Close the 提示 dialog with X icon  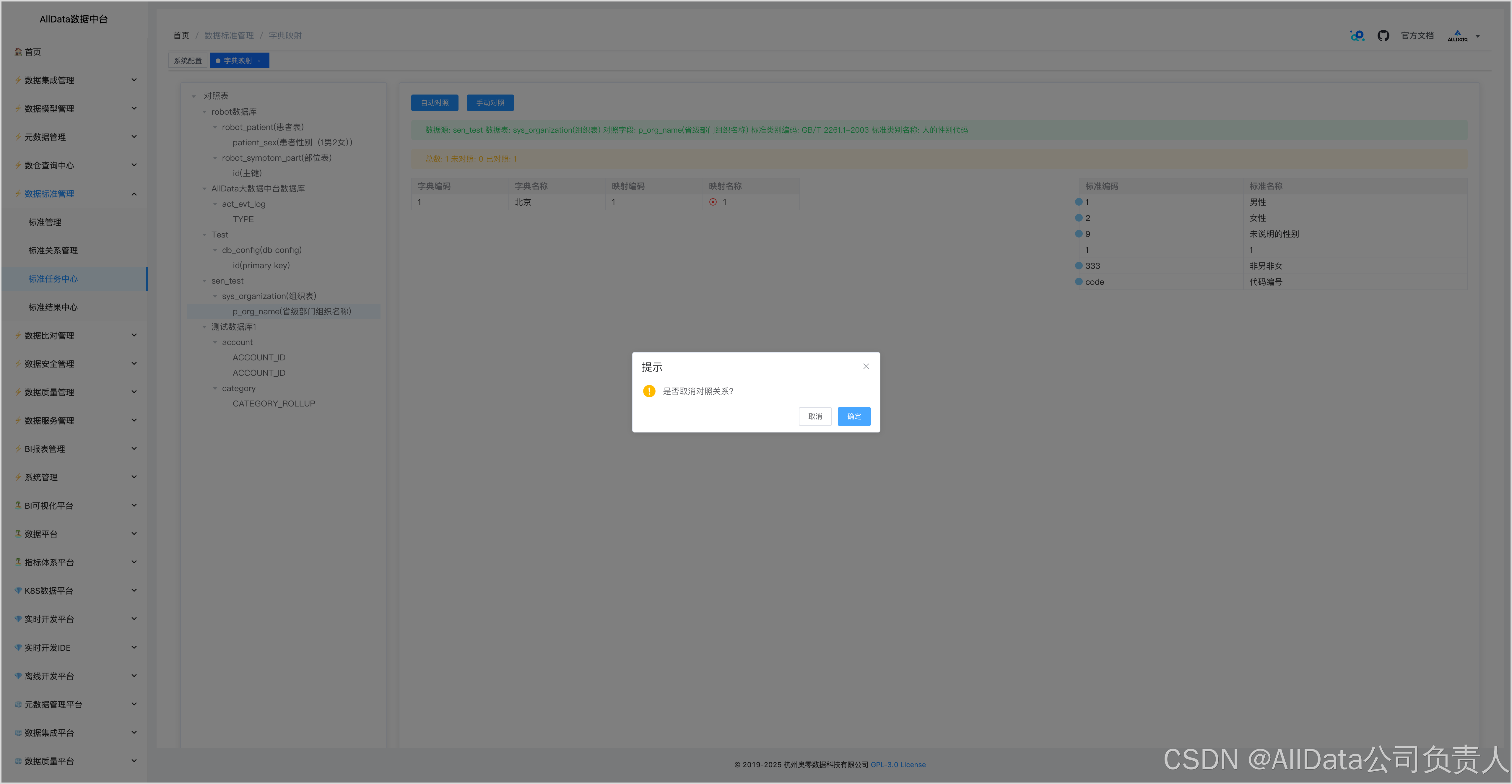[x=866, y=366]
